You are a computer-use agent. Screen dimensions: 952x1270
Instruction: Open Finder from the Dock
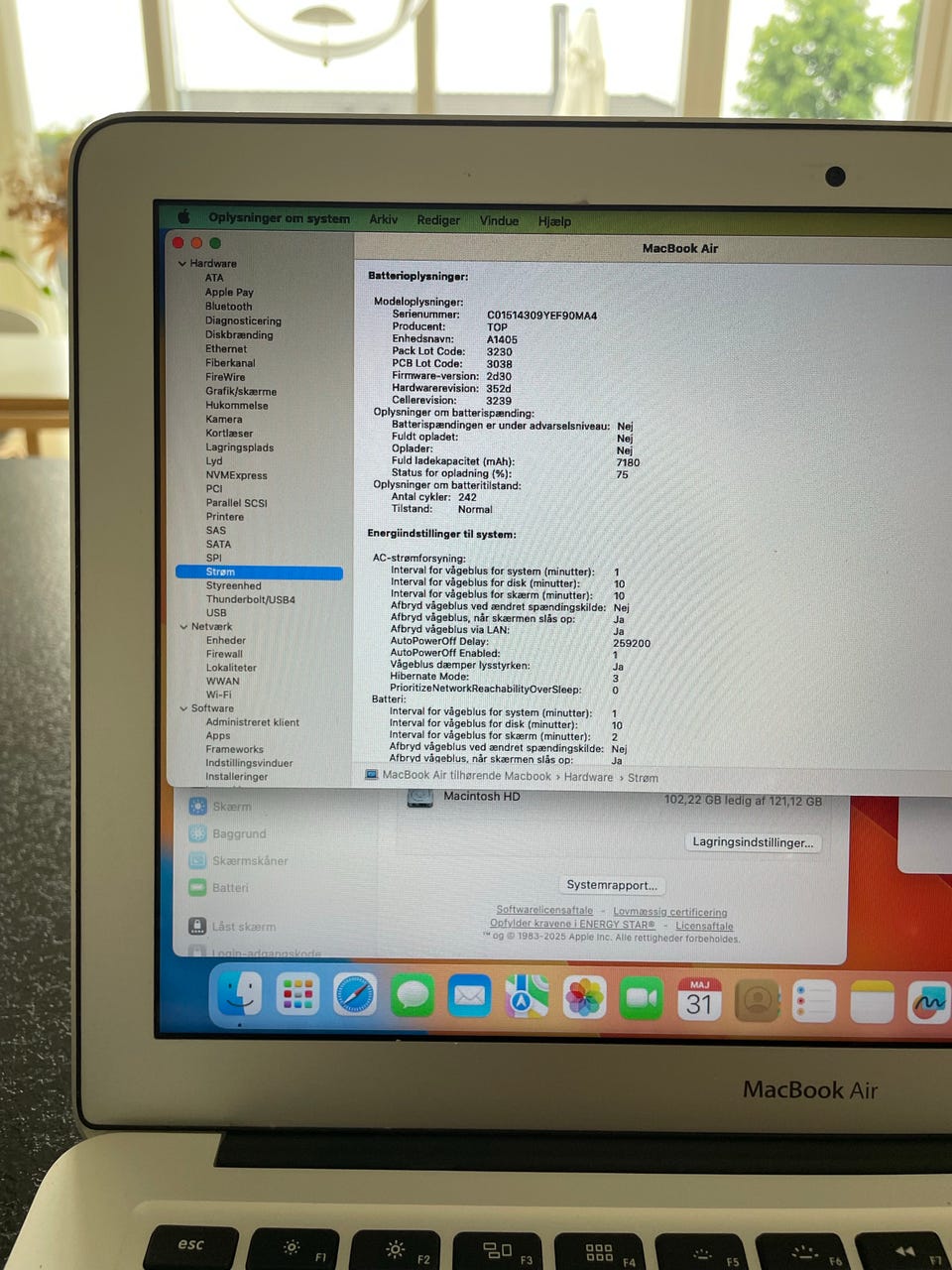click(238, 993)
